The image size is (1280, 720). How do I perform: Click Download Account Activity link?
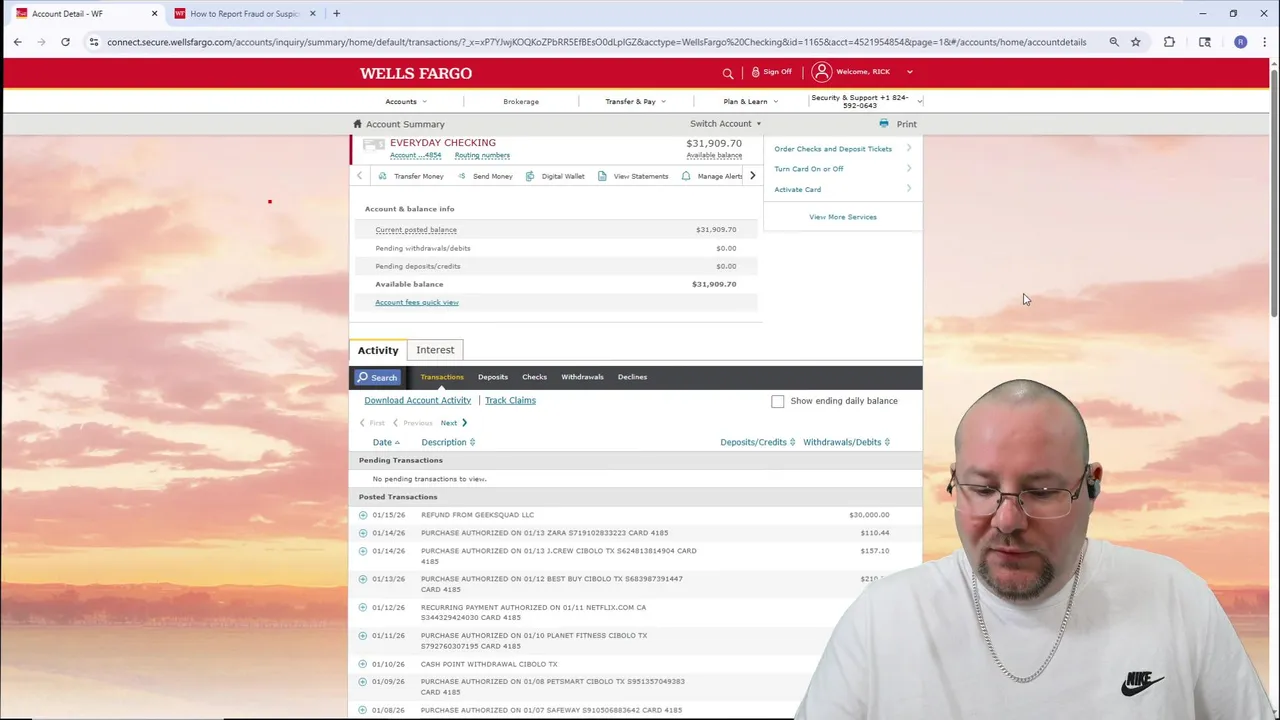coord(417,400)
